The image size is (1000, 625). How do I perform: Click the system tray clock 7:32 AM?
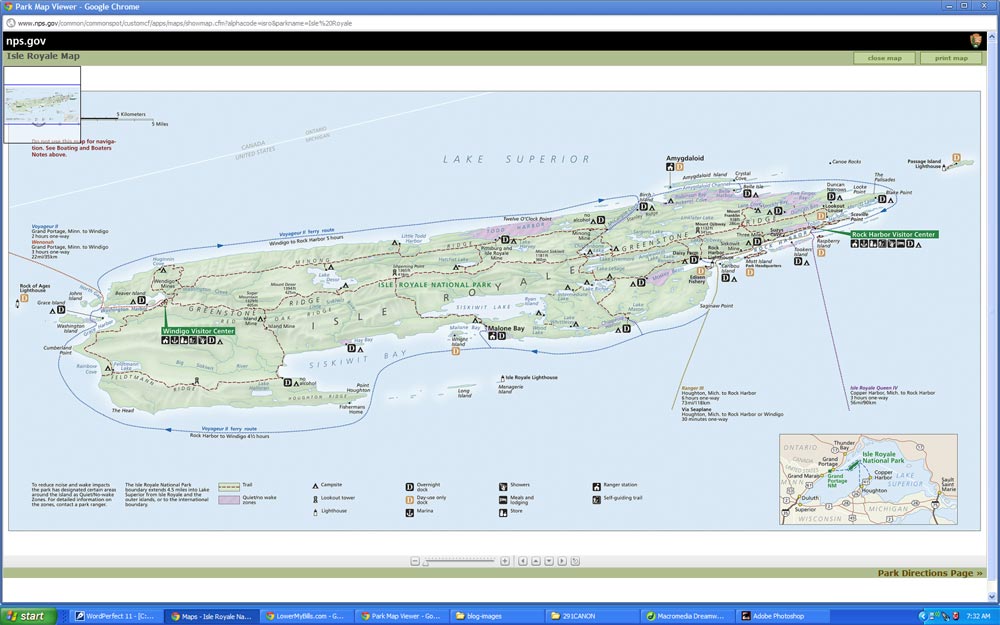click(x=978, y=616)
